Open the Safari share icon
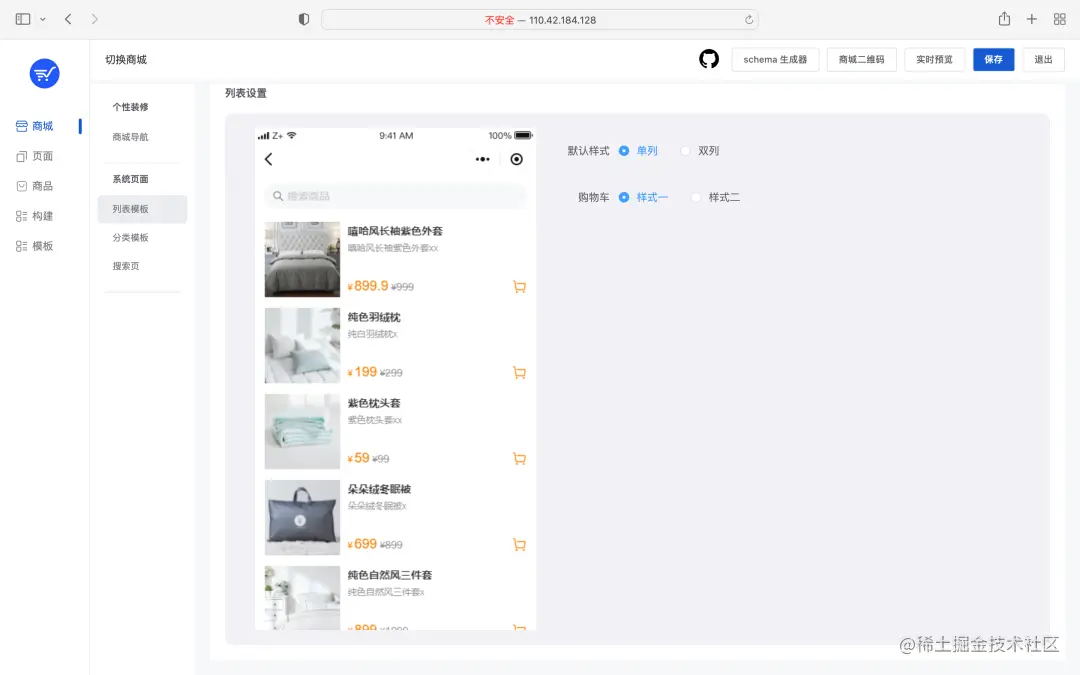 [1004, 19]
